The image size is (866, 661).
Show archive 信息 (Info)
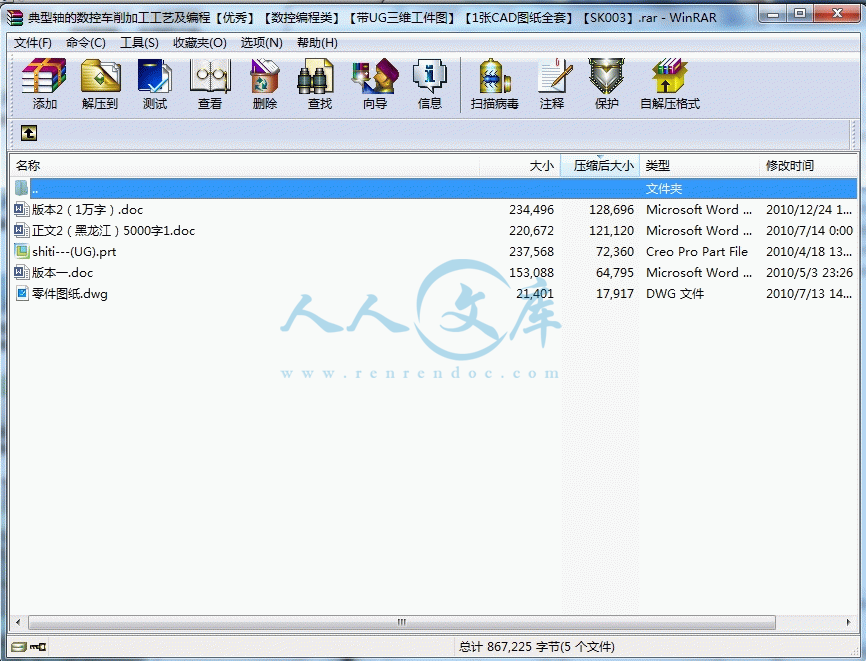430,83
